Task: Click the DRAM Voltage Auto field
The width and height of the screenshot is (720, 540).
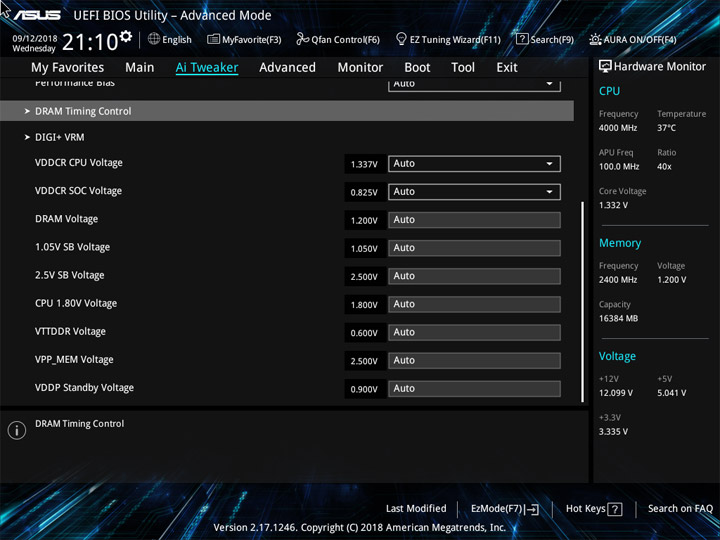Action: [474, 220]
